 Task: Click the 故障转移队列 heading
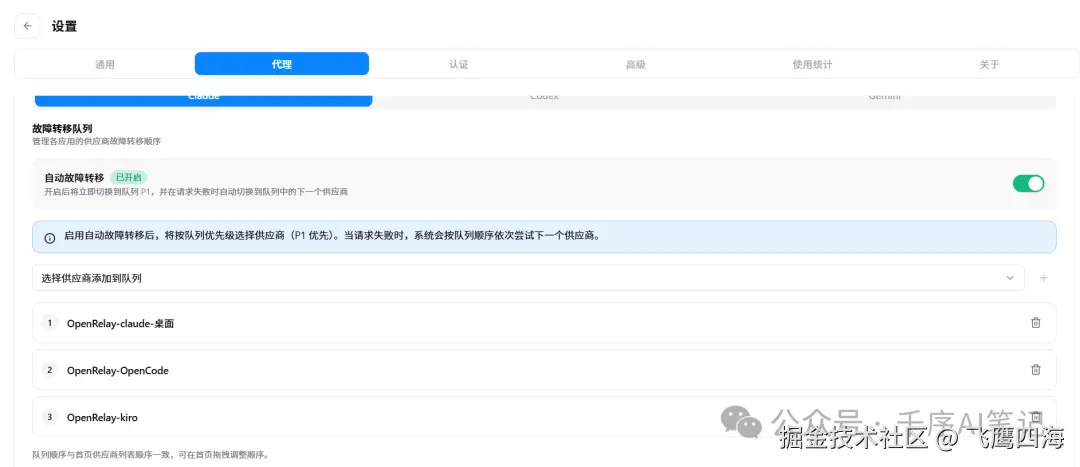pyautogui.click(x=62, y=128)
